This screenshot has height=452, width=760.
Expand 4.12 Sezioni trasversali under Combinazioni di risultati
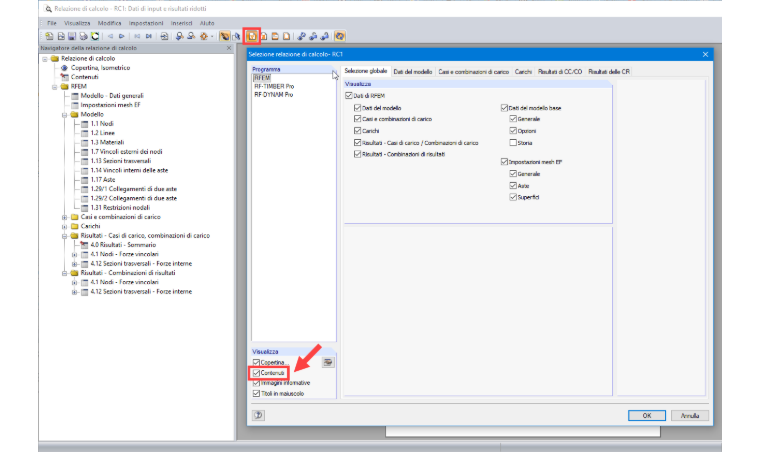click(x=74, y=292)
